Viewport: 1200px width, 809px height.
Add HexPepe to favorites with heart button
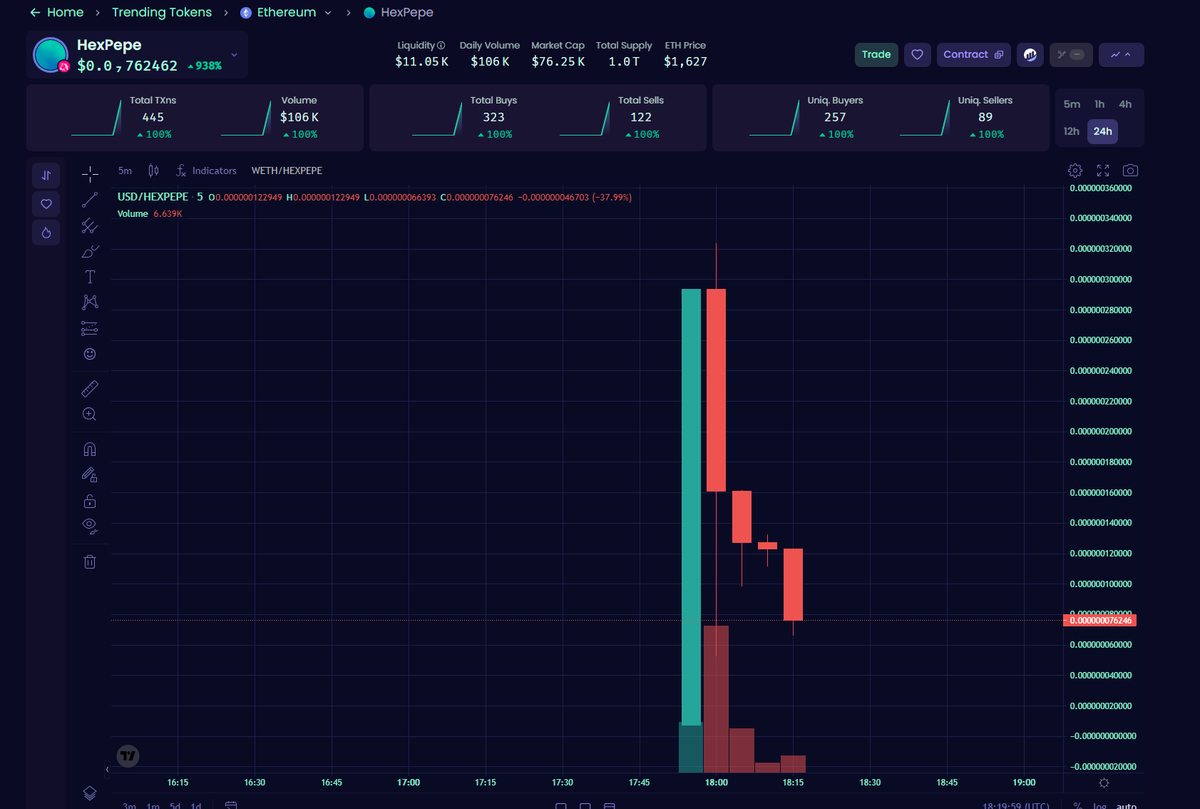[918, 55]
